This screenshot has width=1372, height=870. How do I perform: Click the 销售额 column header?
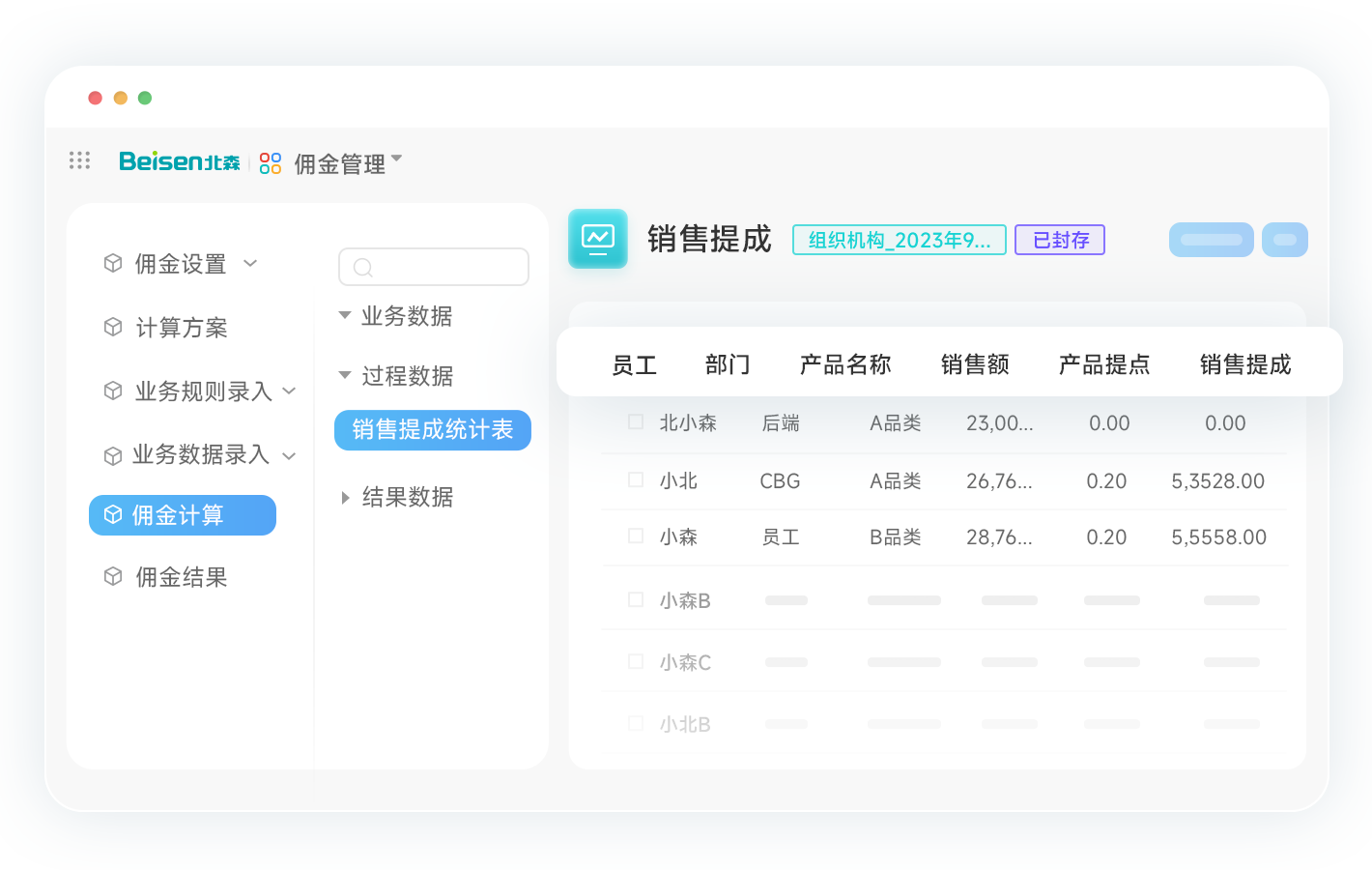(974, 364)
